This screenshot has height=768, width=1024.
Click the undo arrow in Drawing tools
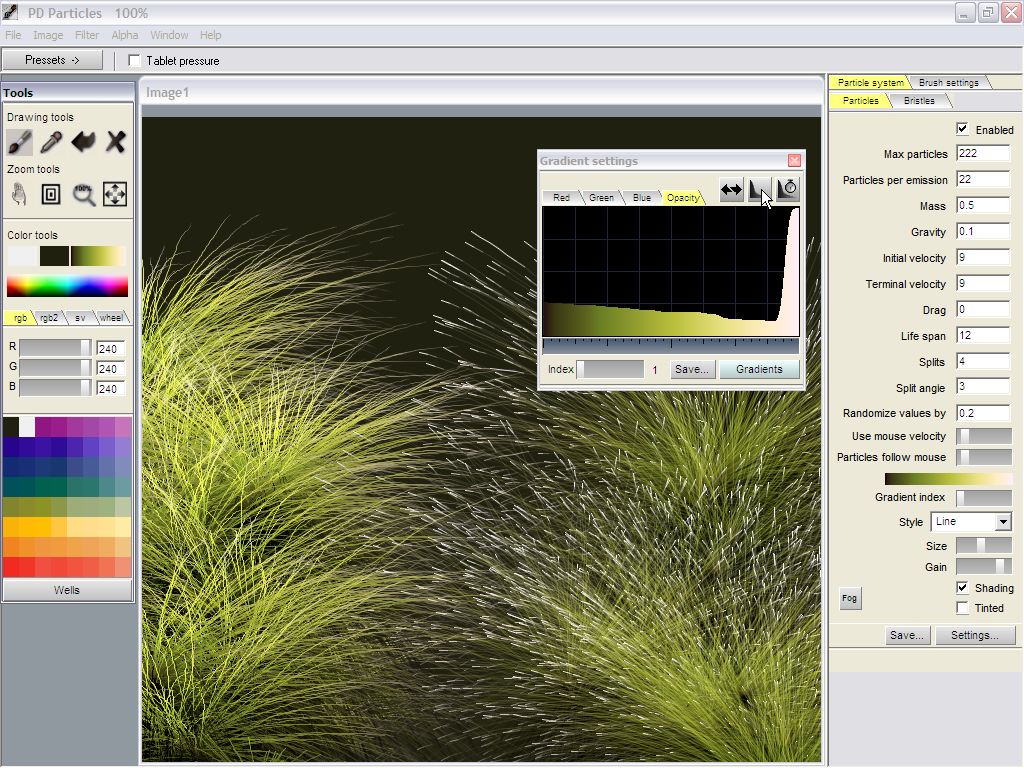tap(83, 142)
